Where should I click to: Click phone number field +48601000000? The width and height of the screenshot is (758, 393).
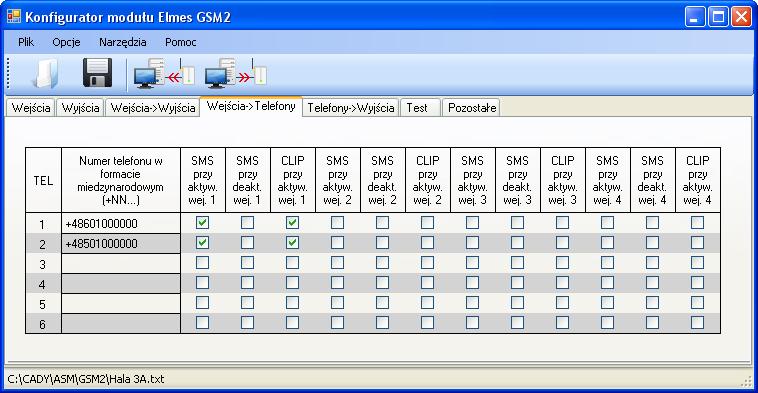point(121,223)
